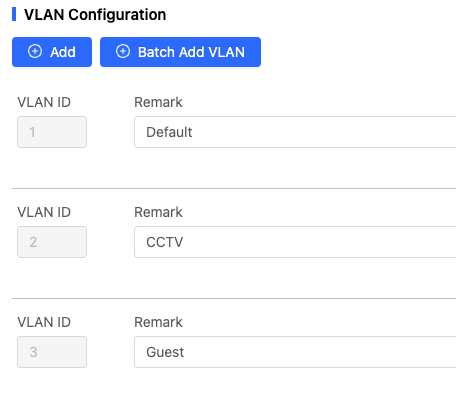This screenshot has height=396, width=456.
Task: Click the Add button text
Action: [63, 52]
